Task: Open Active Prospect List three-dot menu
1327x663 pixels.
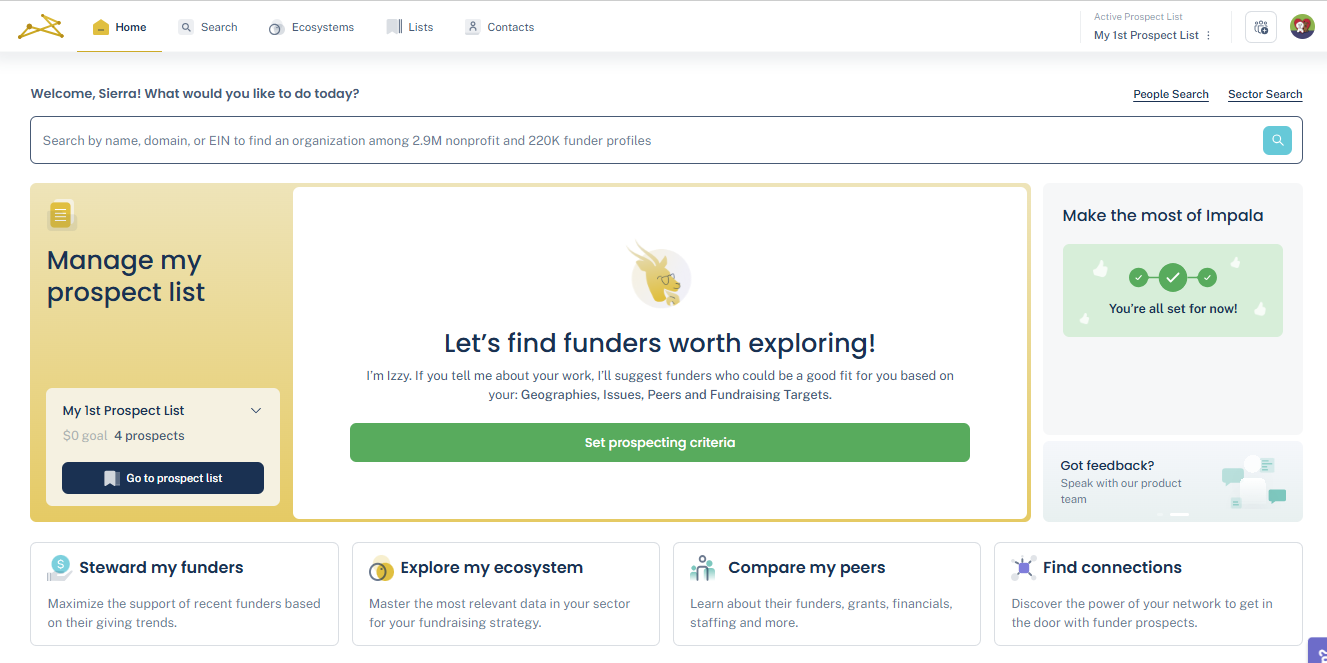Action: click(1208, 35)
